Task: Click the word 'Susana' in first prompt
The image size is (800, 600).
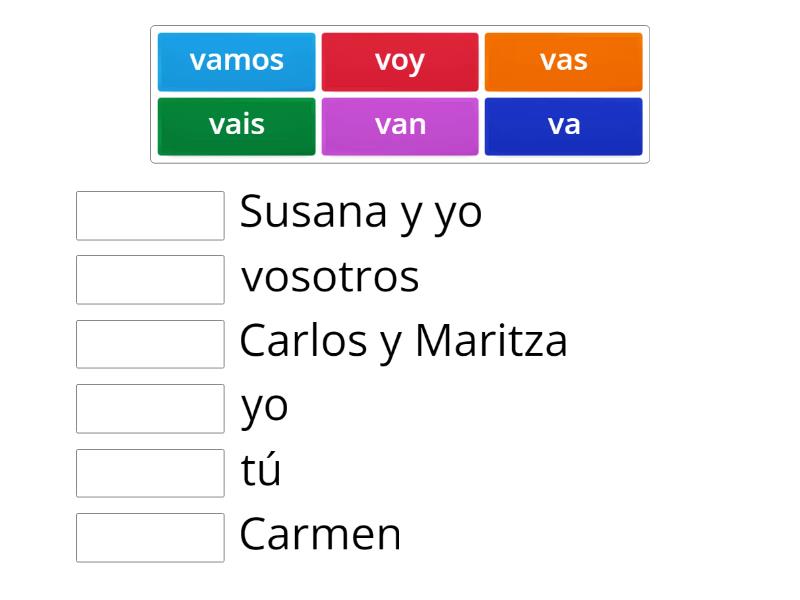Action: coord(313,211)
